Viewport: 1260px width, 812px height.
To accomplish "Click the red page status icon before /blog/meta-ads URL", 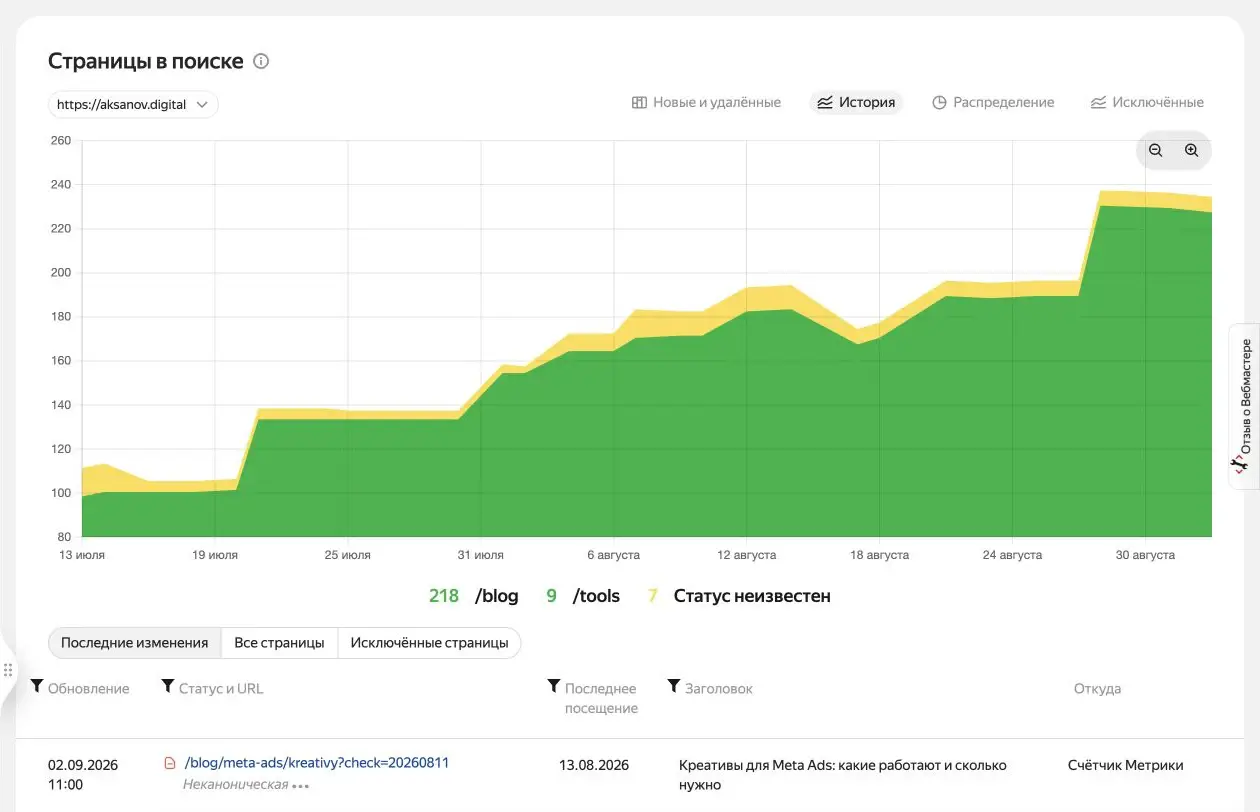I will tap(170, 763).
